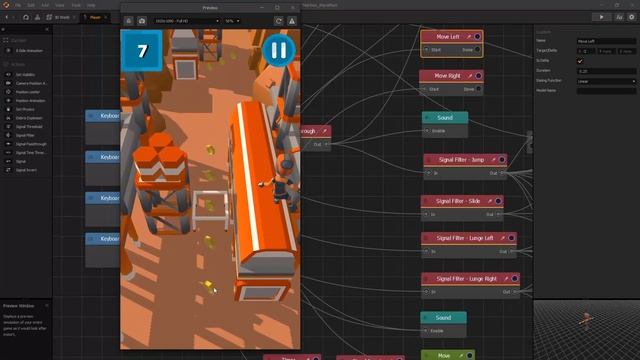The height and width of the screenshot is (360, 640).
Task: Open the Find menu
Action: coord(76,5)
